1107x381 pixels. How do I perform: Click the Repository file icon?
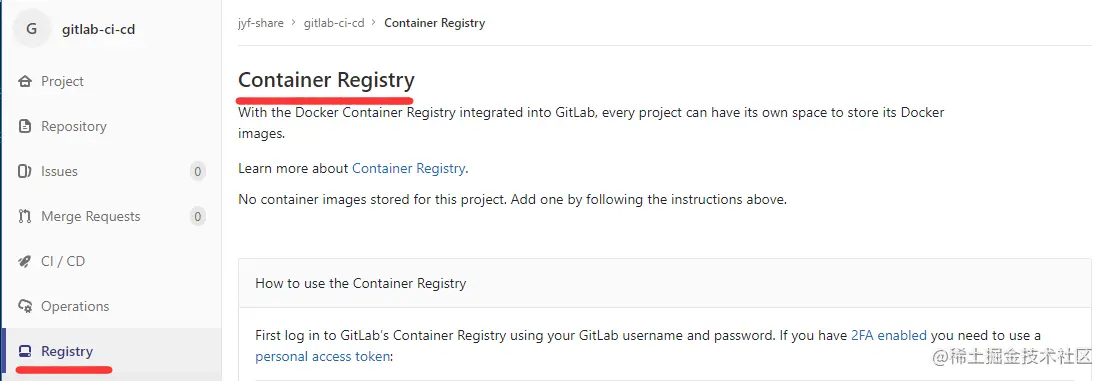pos(25,127)
